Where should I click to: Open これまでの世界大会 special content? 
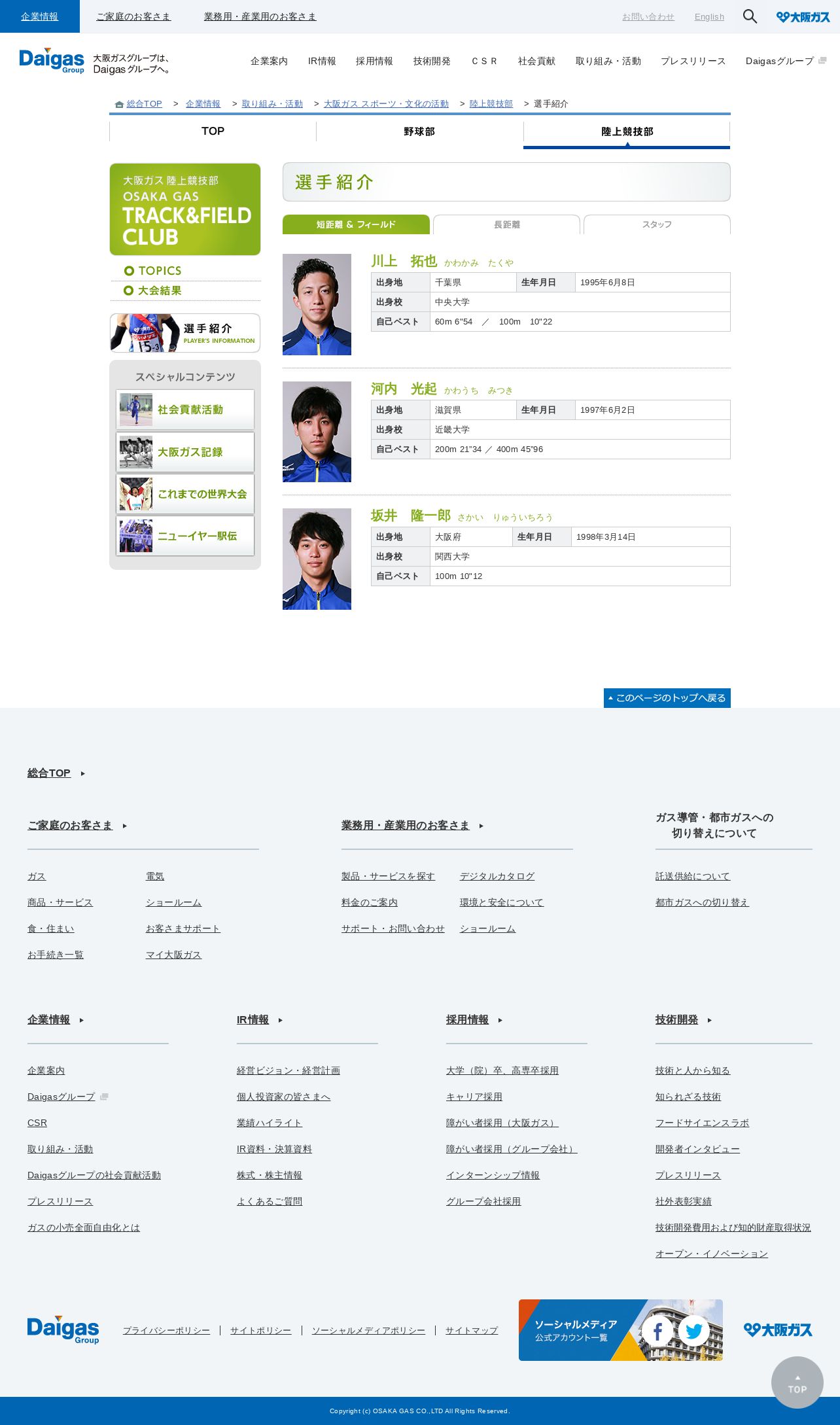pos(185,494)
